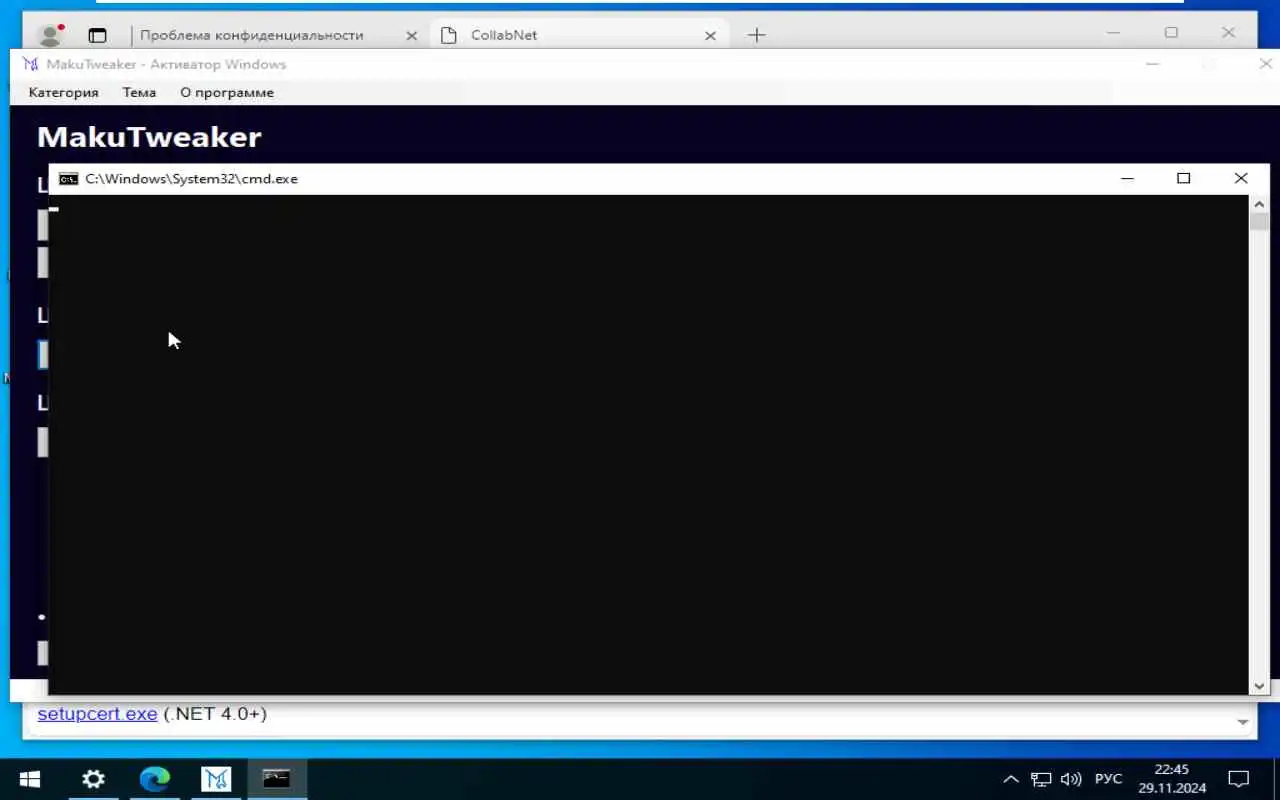Open the browser tab actions menu icon
1280x800 pixels.
click(x=97, y=35)
